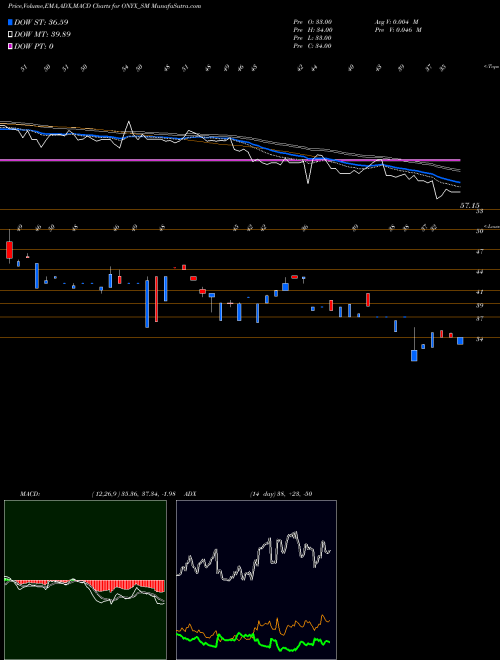Click the 'Pre V: 0.046 M' volume text
Screen dimensions: 500x660
point(397,30)
